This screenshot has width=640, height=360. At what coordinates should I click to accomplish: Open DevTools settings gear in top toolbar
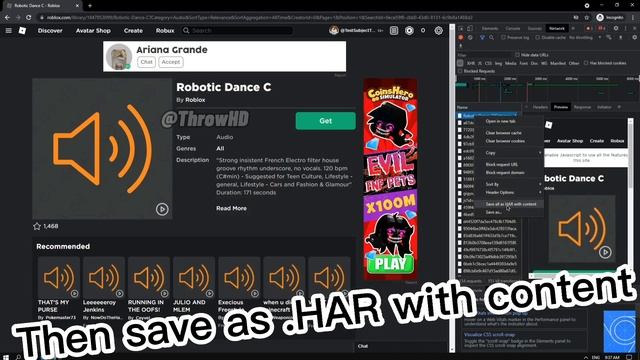[x=616, y=28]
